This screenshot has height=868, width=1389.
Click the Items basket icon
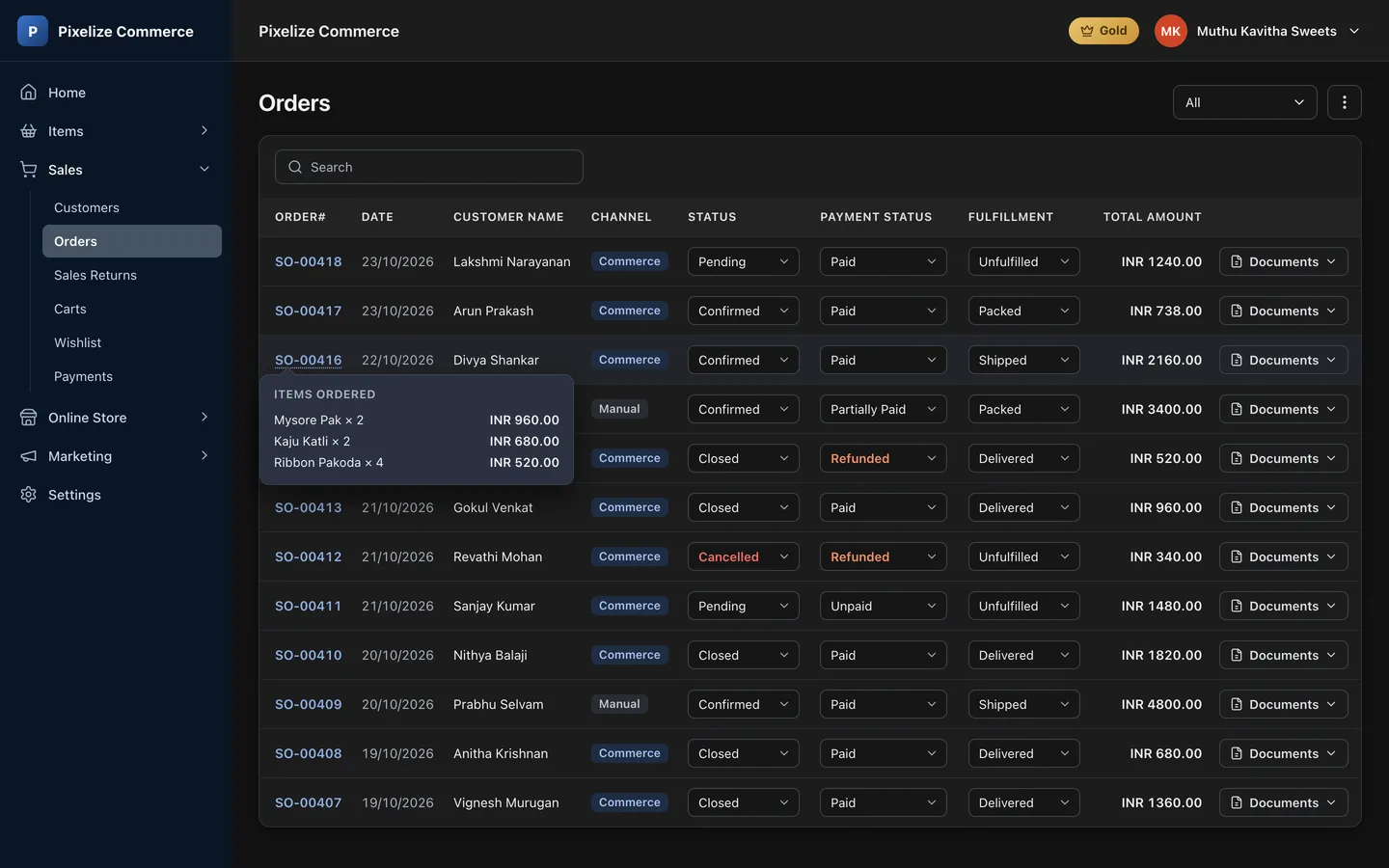tap(29, 131)
